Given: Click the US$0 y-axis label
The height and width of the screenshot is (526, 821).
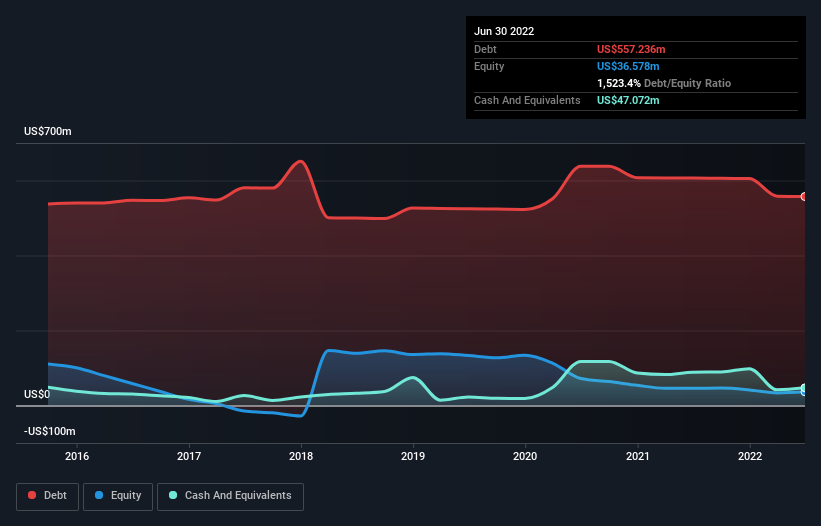Looking at the screenshot, I should tap(37, 394).
